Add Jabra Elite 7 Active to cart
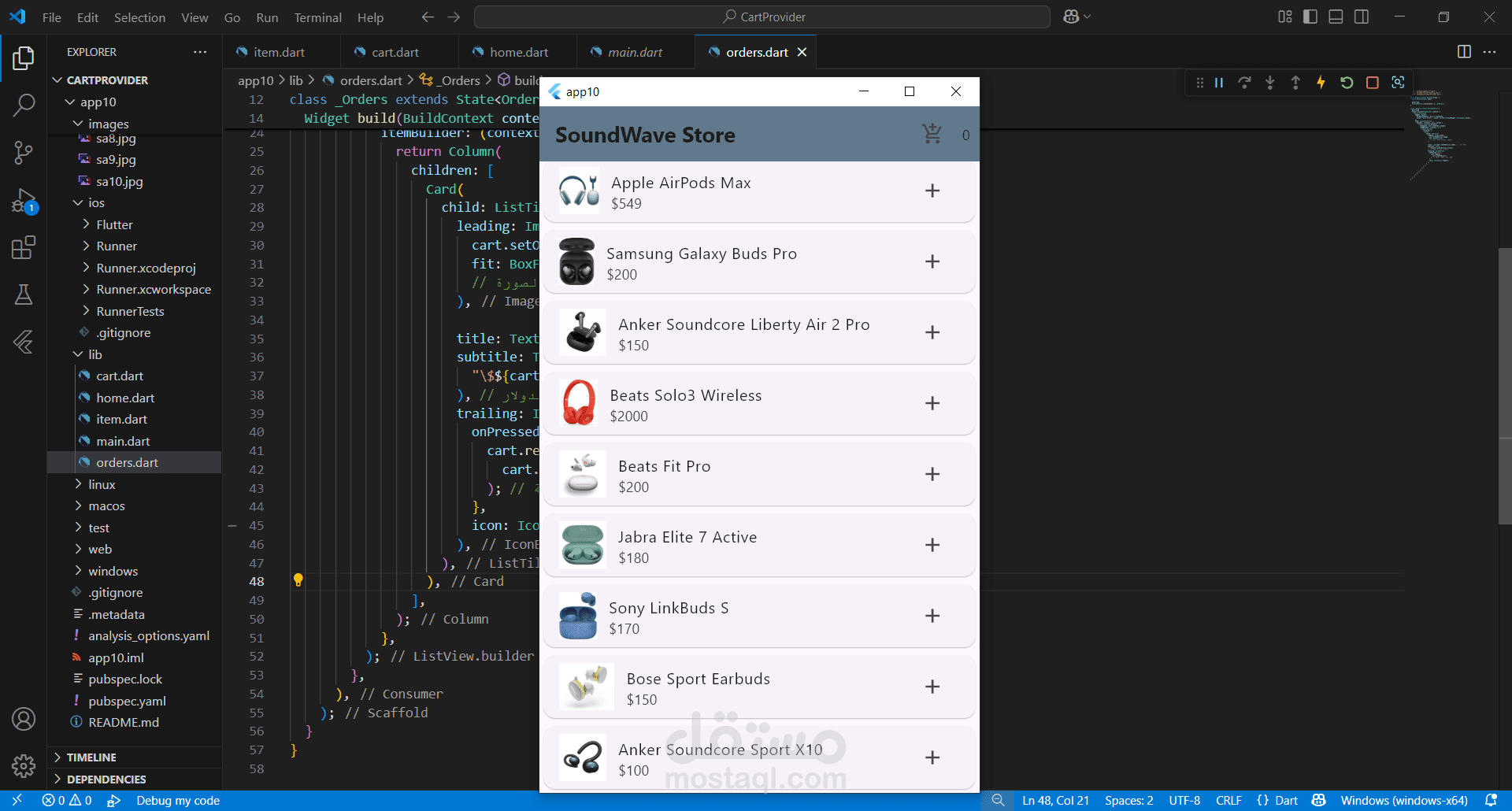 (932, 545)
